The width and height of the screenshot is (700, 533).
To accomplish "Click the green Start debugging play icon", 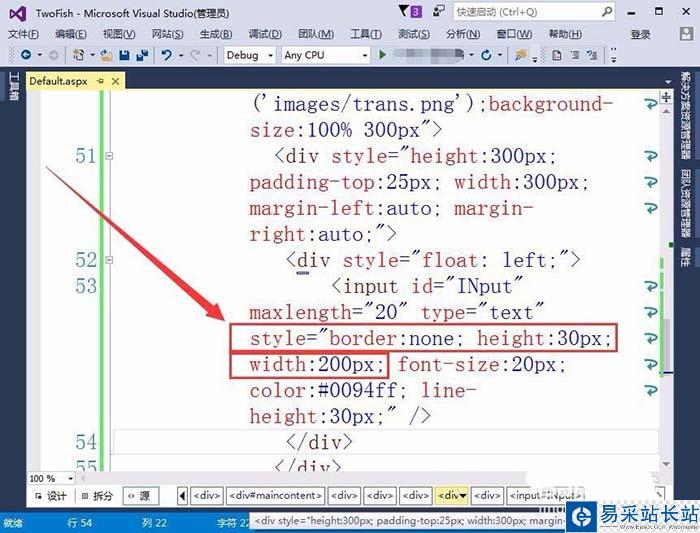I will 382,55.
